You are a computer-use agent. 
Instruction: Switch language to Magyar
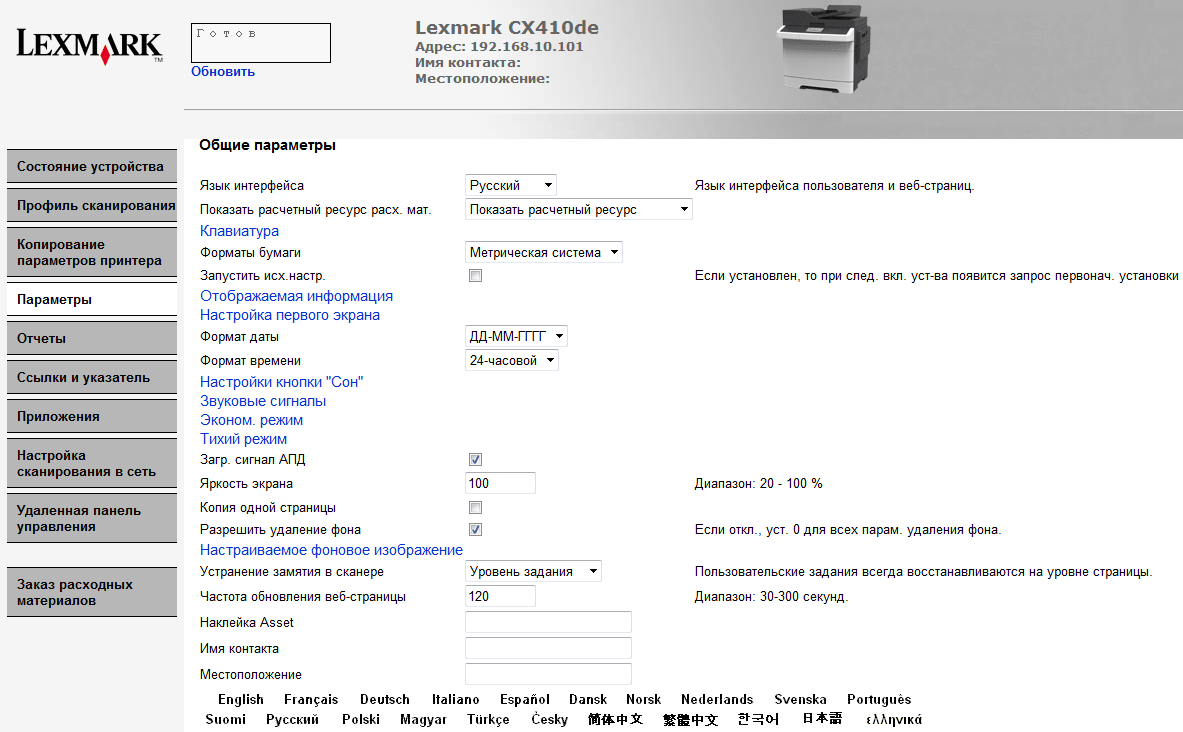click(423, 719)
